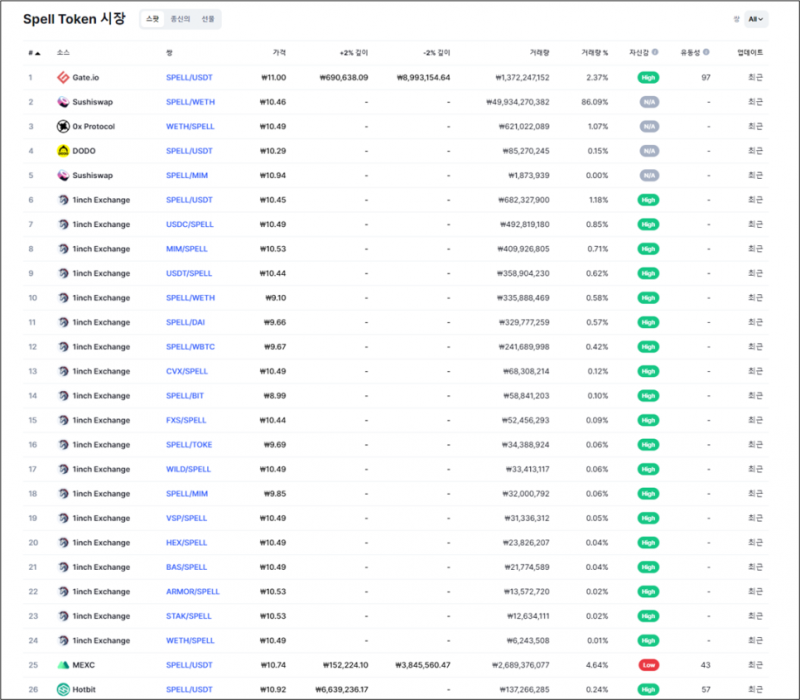Select the DODO exchange icon
Screen dimensions: 800x700
pyautogui.click(x=61, y=150)
